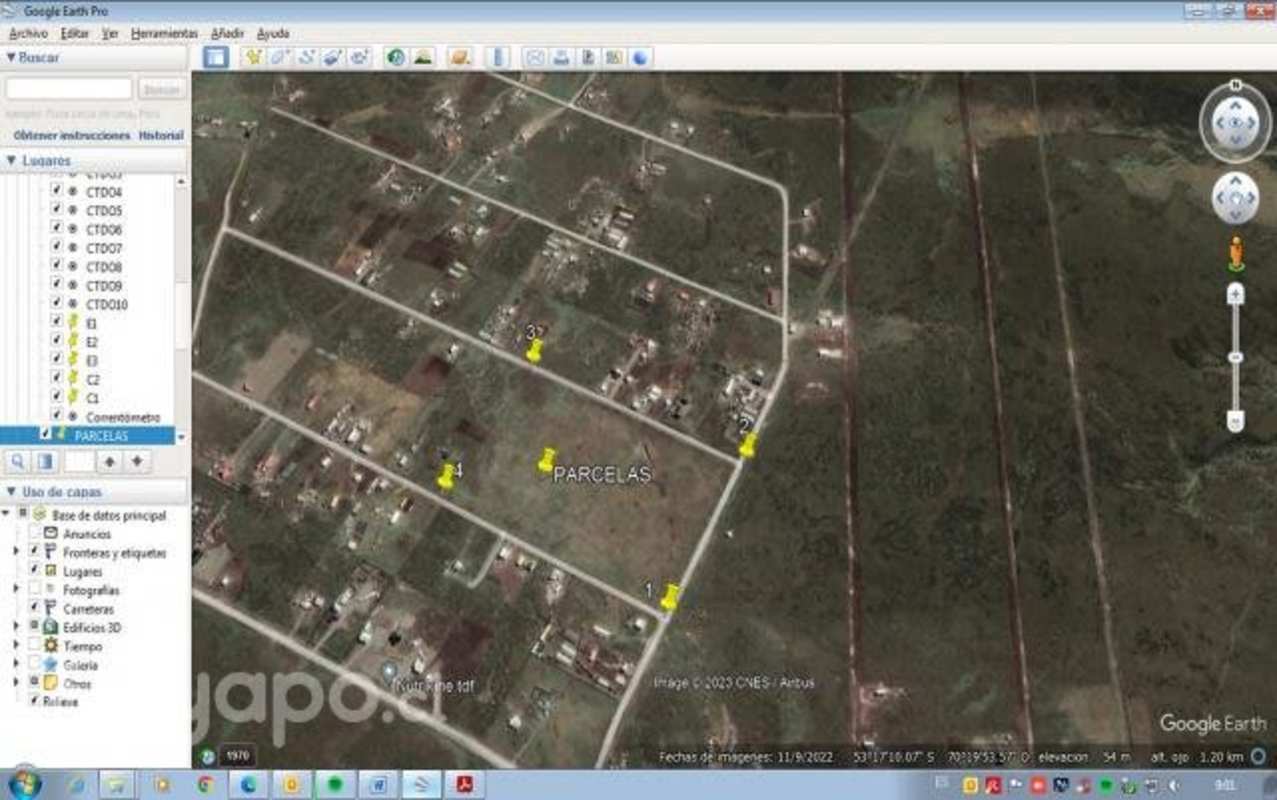Expand the Edificios 3D layer tree
This screenshot has height=800, width=1277.
[16, 627]
